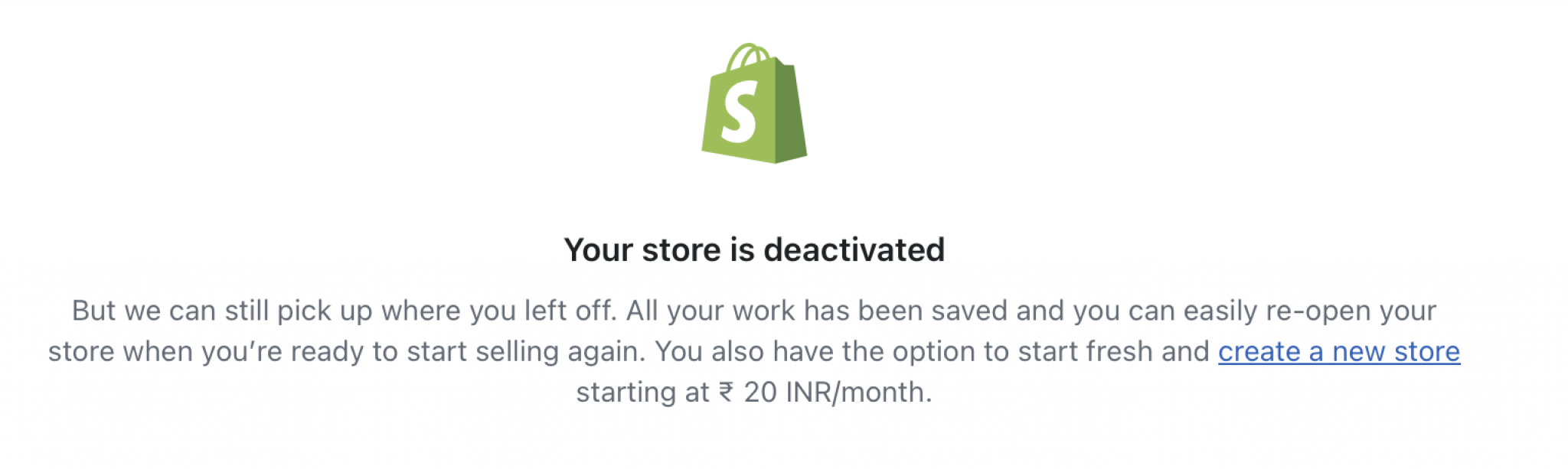Click the "starting at" text
1568x469 pixels.
[x=642, y=392]
